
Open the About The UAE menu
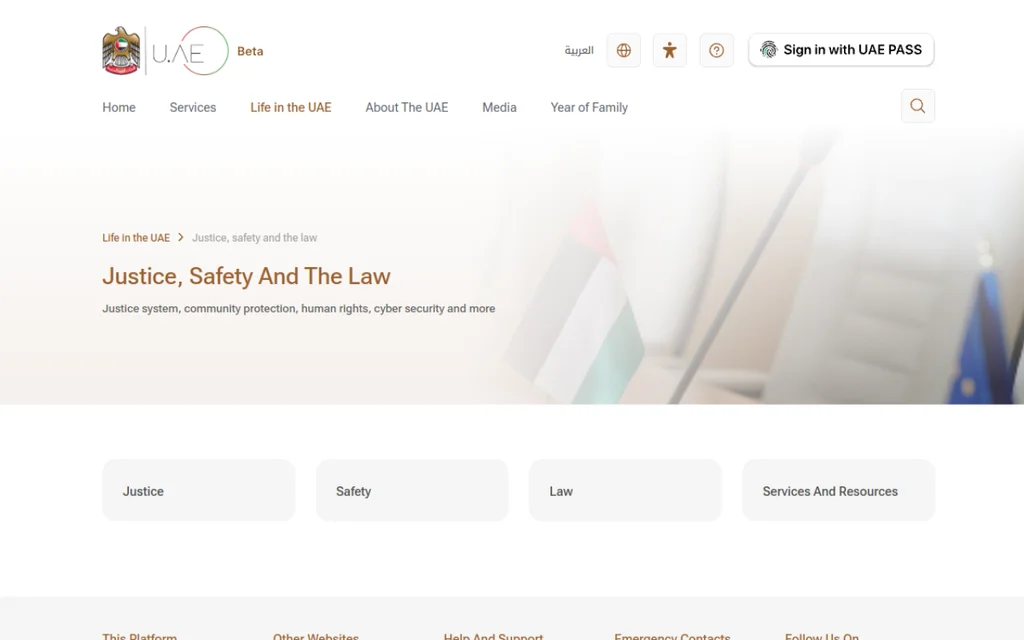tap(406, 107)
